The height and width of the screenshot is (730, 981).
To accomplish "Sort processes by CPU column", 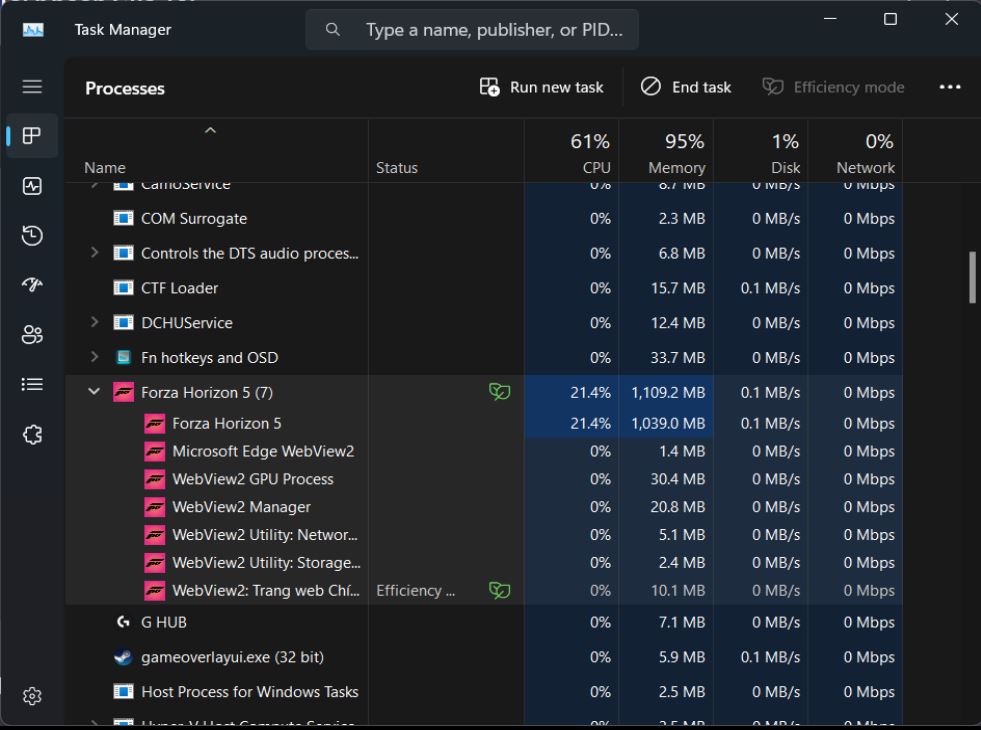I will tap(590, 153).
